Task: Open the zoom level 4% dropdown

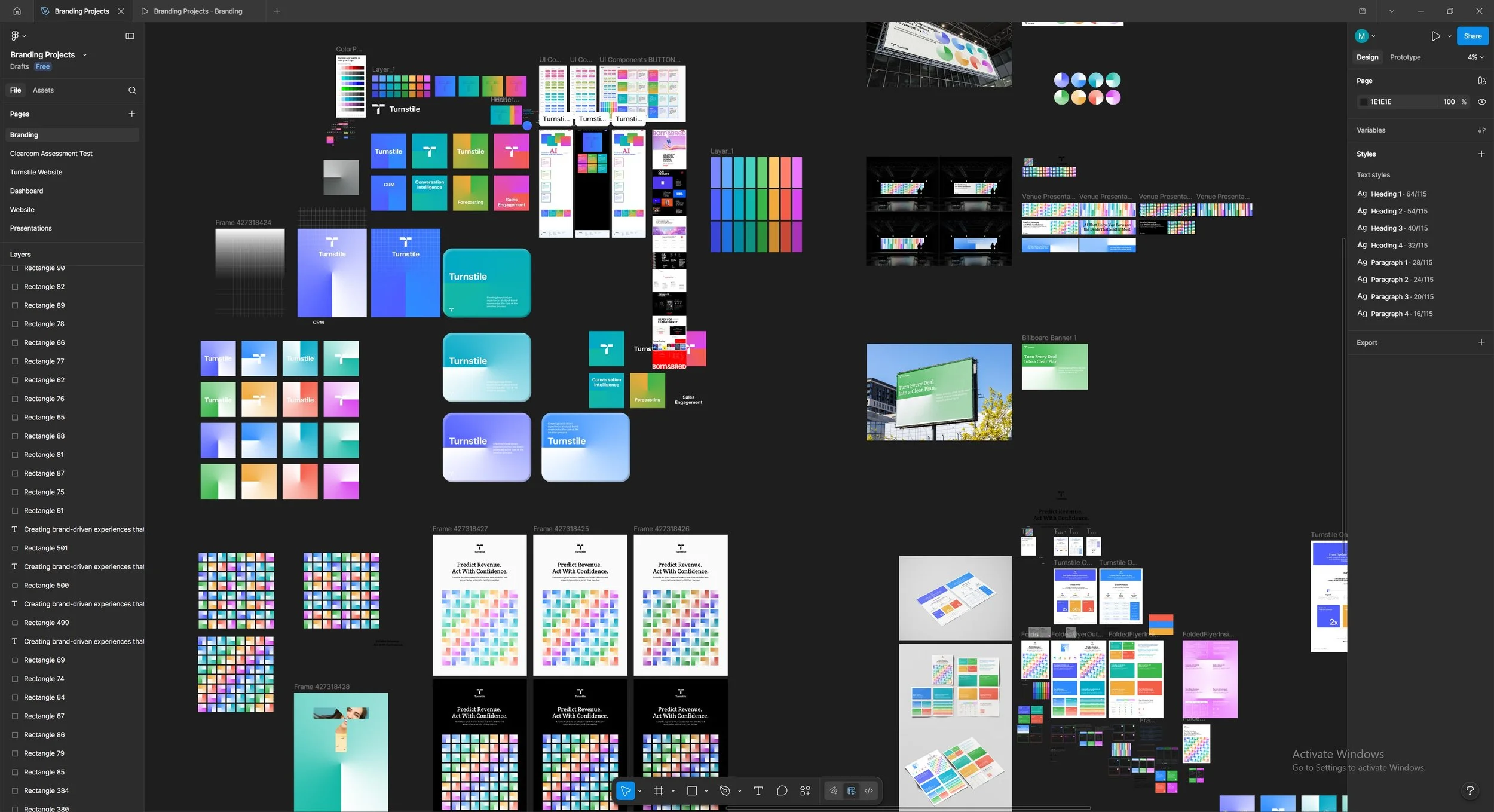Action: pyautogui.click(x=1475, y=57)
